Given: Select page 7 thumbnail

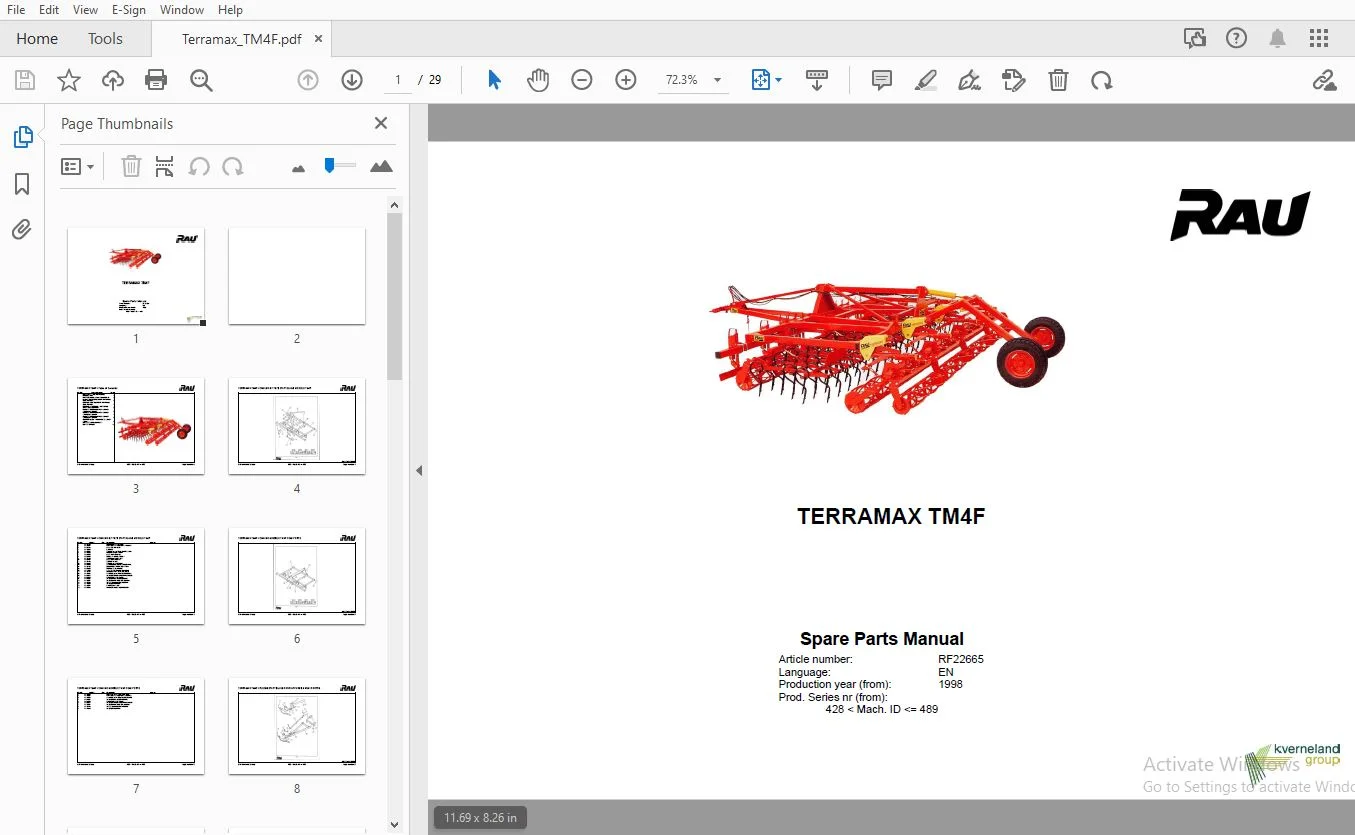Looking at the screenshot, I should click(x=136, y=726).
